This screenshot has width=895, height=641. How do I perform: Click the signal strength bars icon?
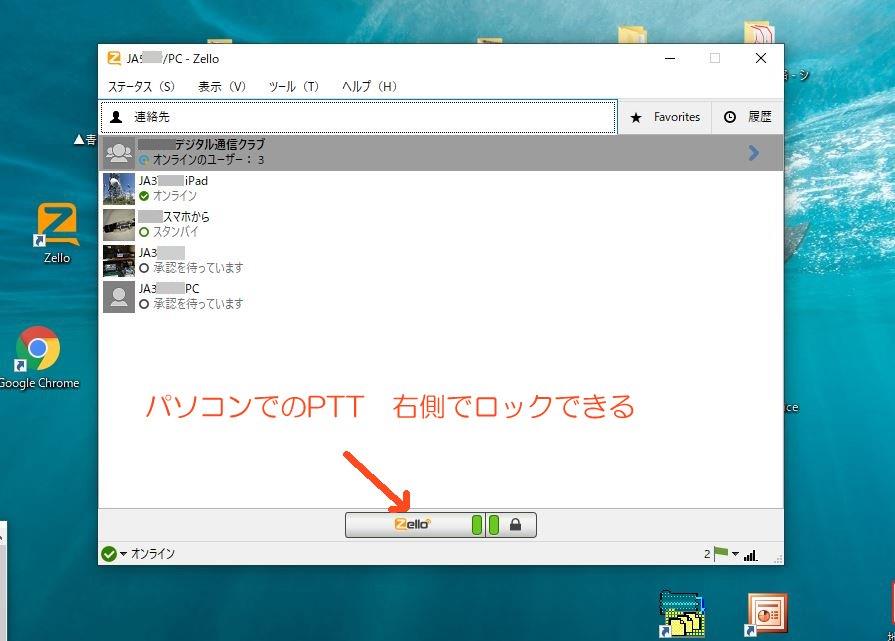pos(751,554)
